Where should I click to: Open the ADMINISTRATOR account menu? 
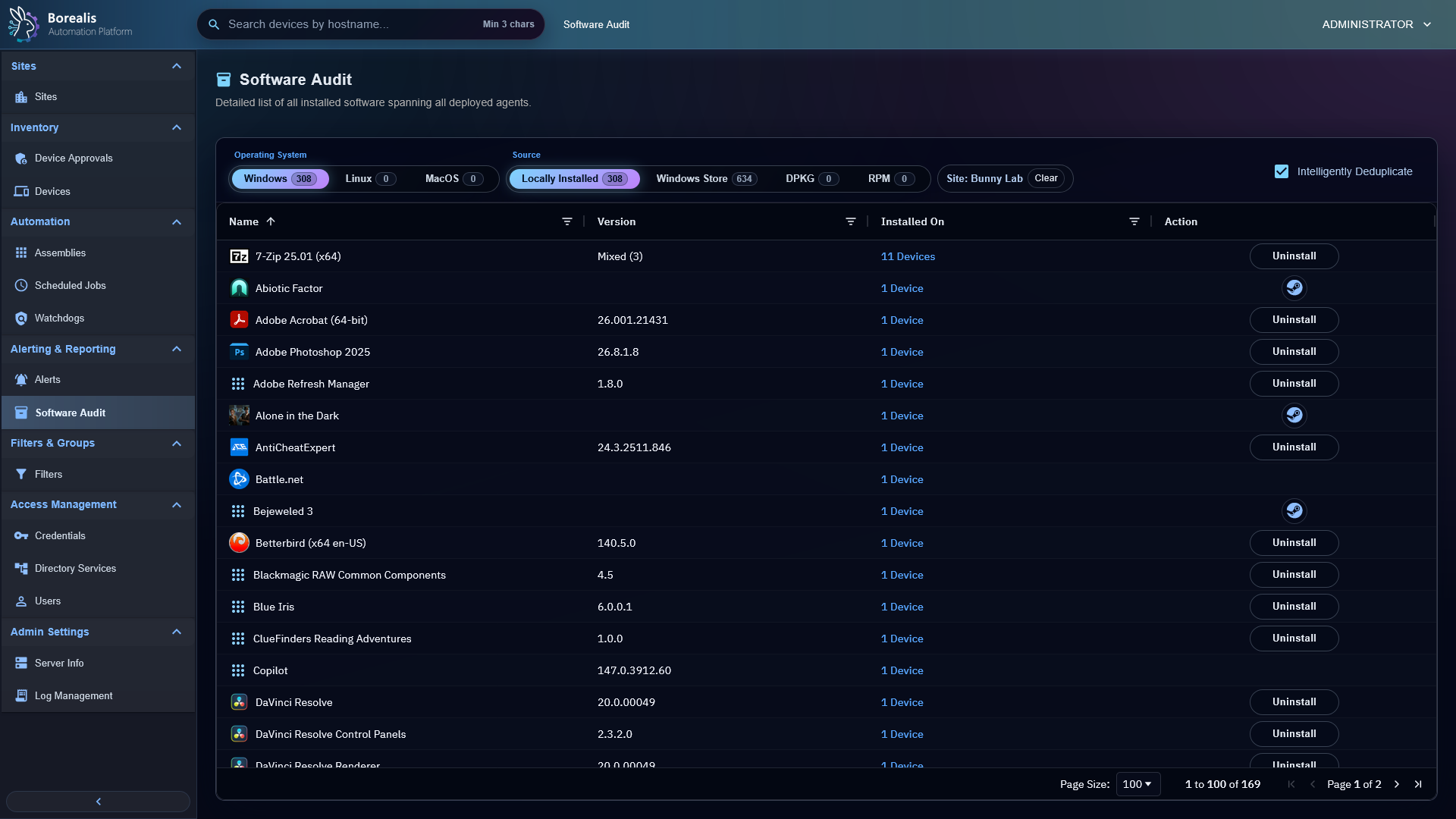click(1376, 24)
